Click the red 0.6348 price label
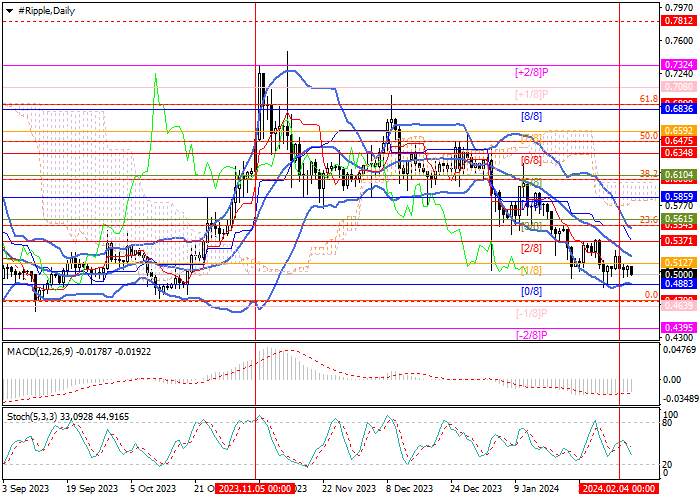Image resolution: width=700 pixels, height=500 pixels. (679, 153)
